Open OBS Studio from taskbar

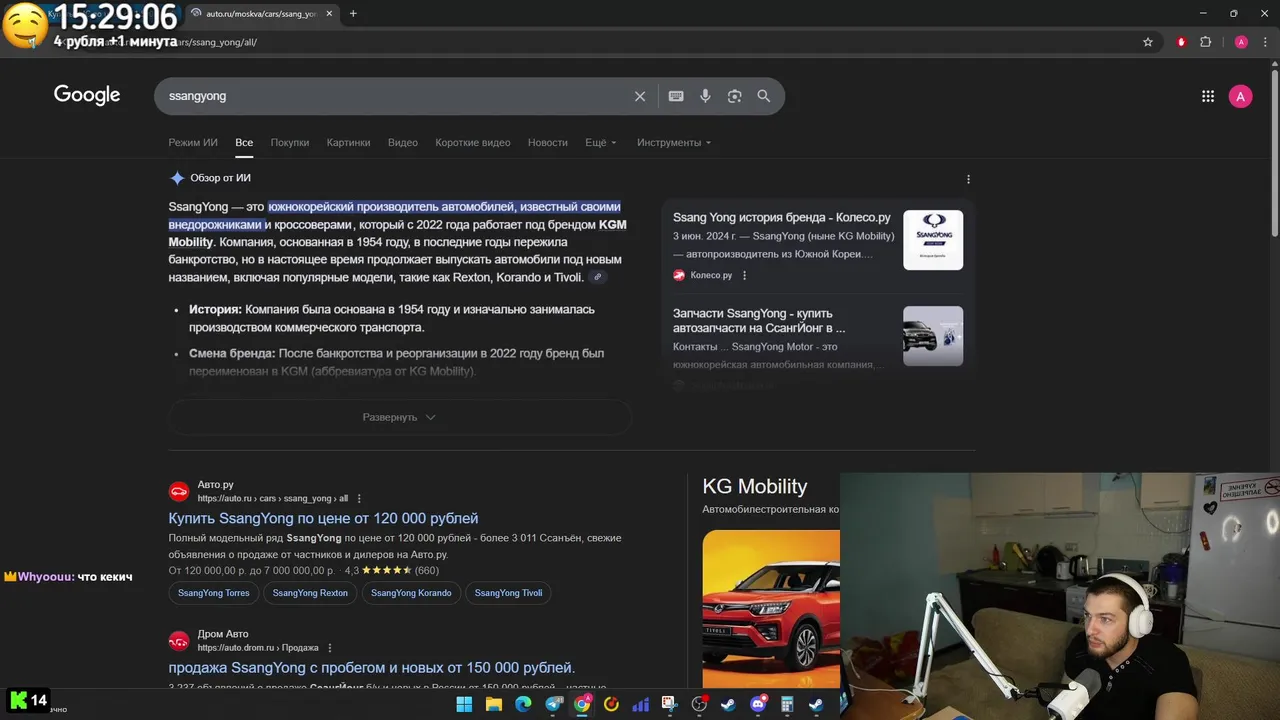tap(699, 704)
